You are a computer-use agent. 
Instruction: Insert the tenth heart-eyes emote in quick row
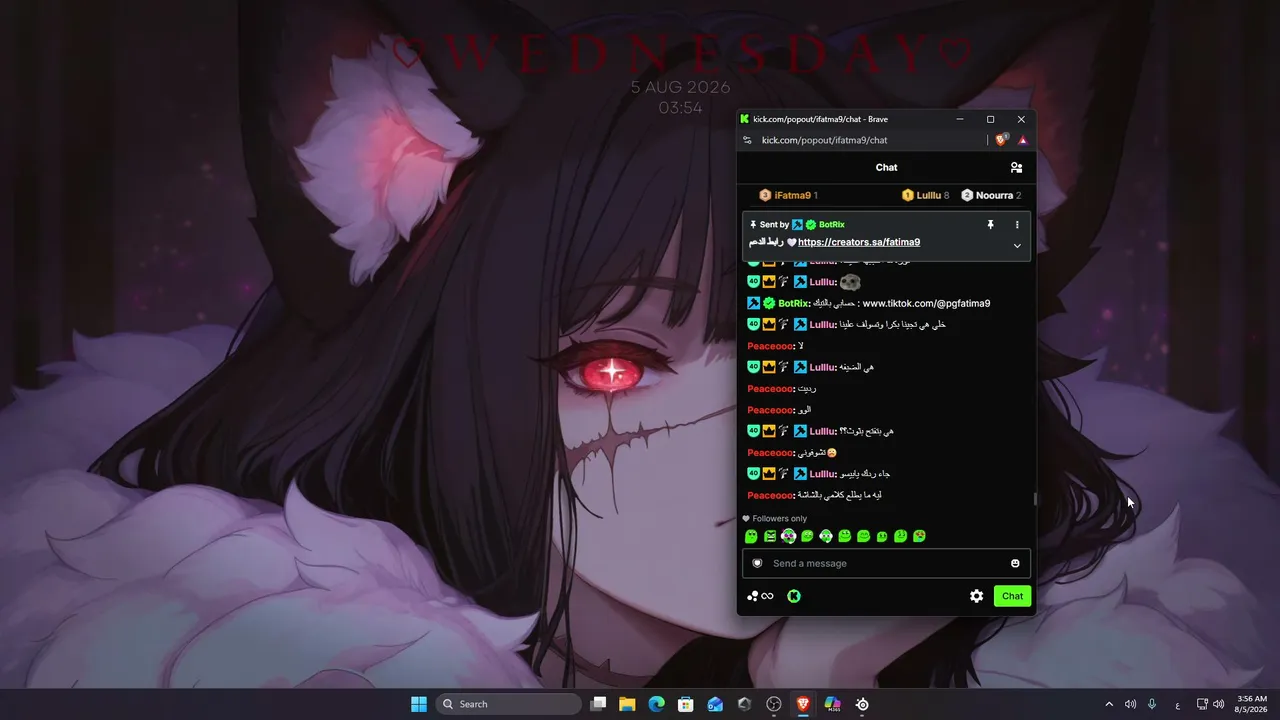(920, 537)
